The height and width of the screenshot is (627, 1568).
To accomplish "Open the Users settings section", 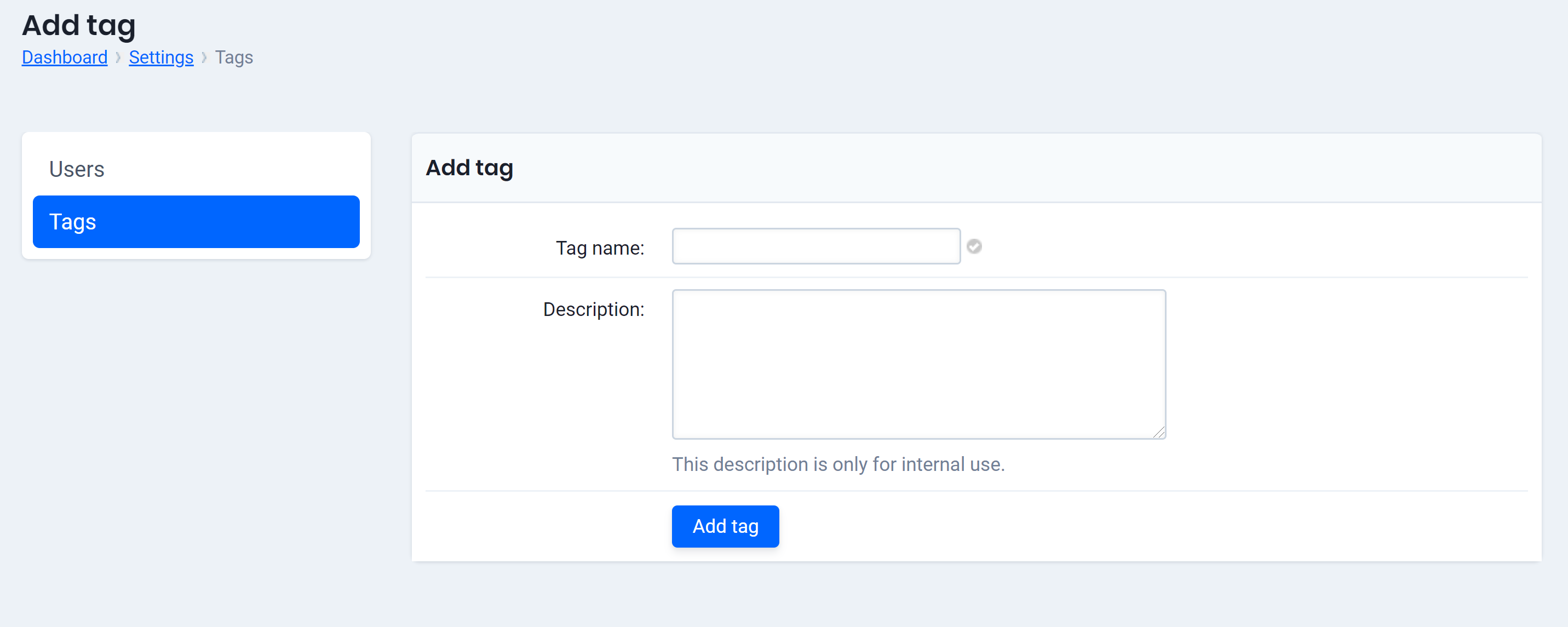I will coord(77,169).
